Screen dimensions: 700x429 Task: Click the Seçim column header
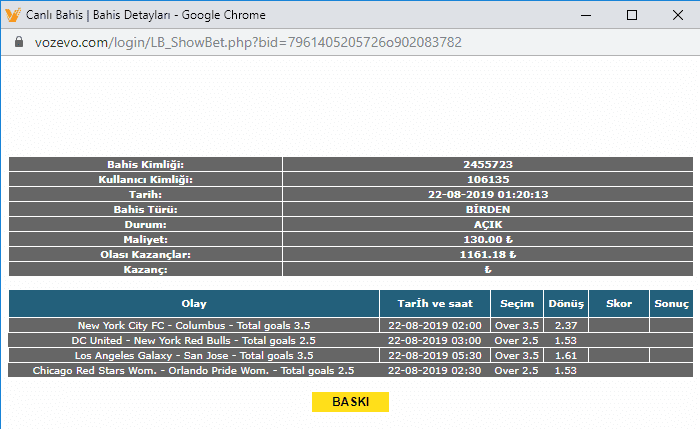517,304
